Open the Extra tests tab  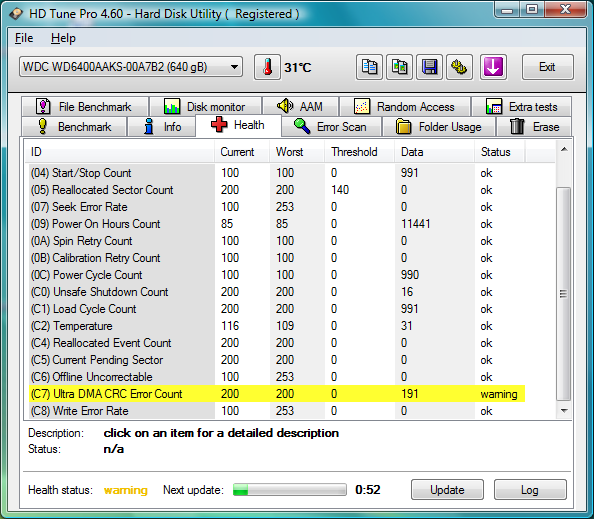pyautogui.click(x=521, y=106)
